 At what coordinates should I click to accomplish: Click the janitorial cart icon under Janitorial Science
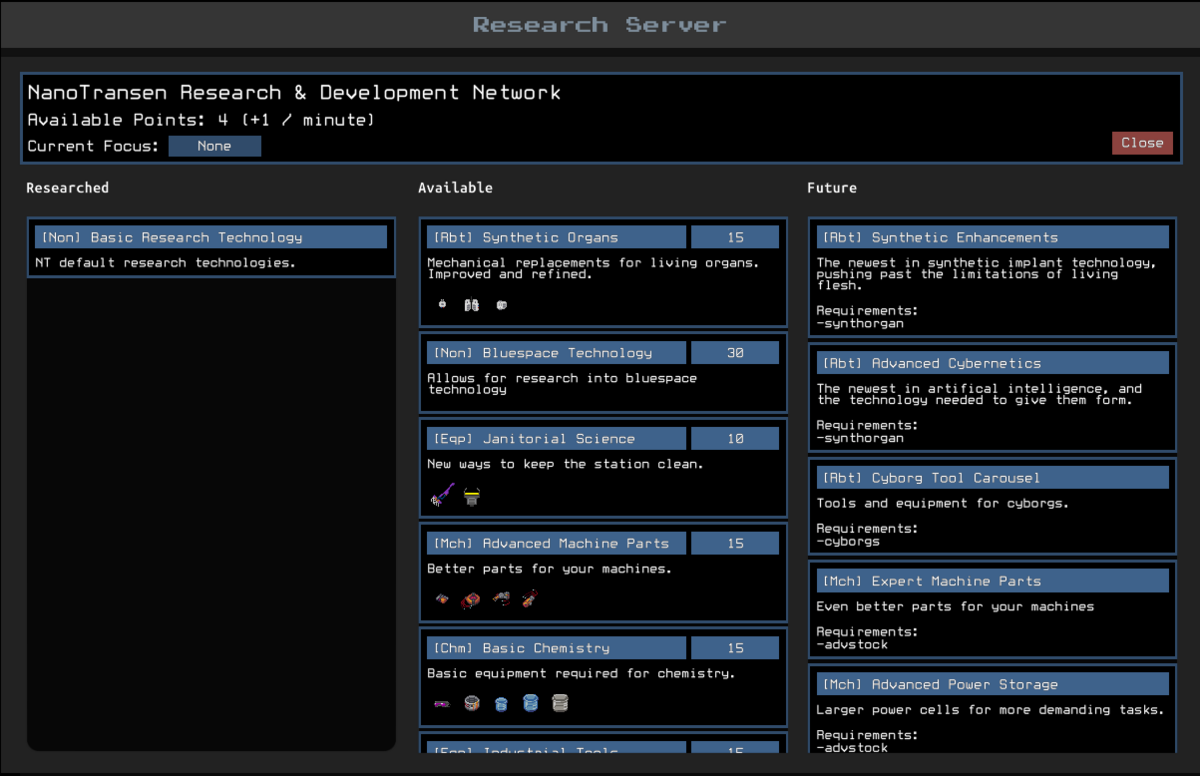(472, 495)
